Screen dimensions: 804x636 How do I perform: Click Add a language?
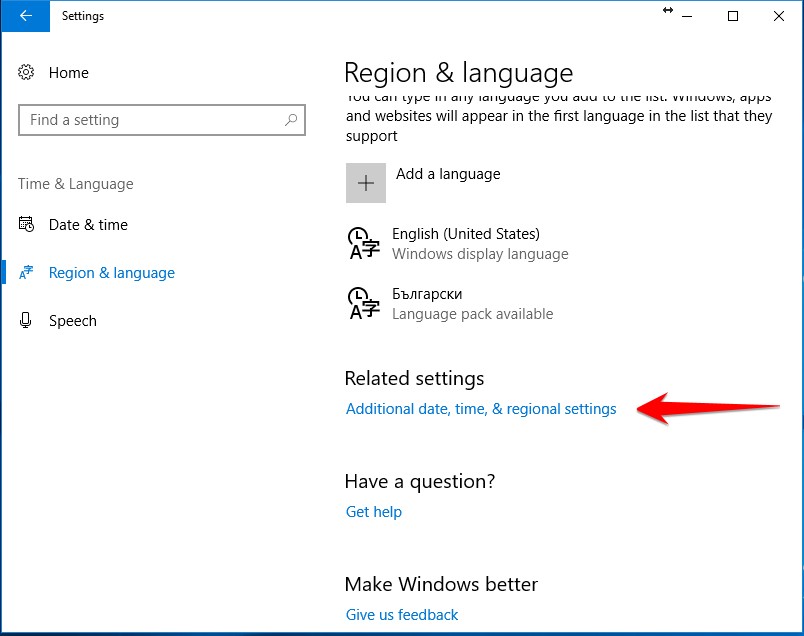pyautogui.click(x=448, y=174)
